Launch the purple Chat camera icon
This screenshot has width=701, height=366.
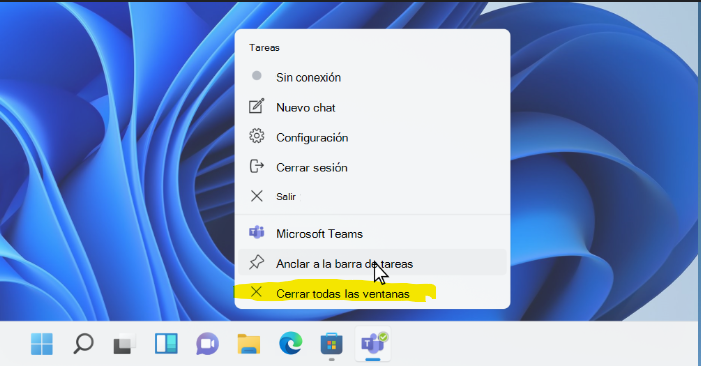tap(207, 344)
